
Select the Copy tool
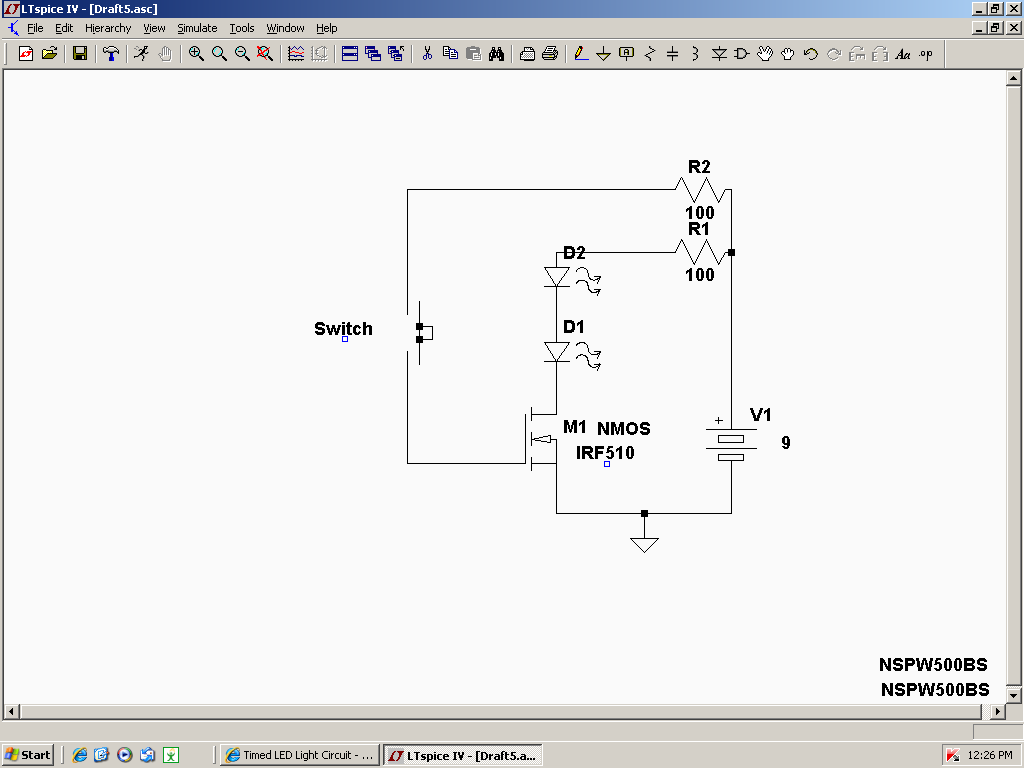coord(450,54)
